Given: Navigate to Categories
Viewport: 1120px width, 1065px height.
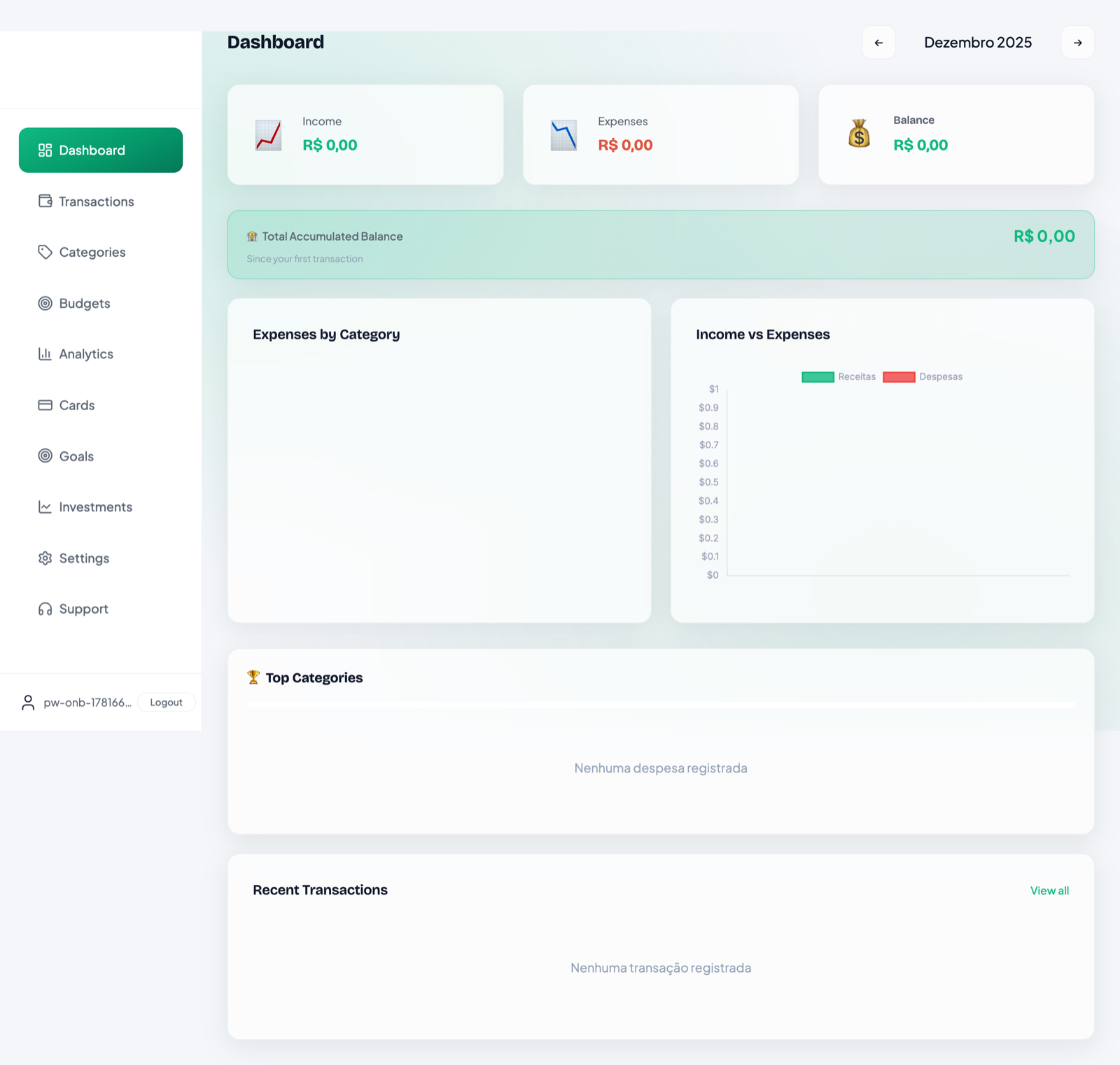Looking at the screenshot, I should click(x=101, y=252).
